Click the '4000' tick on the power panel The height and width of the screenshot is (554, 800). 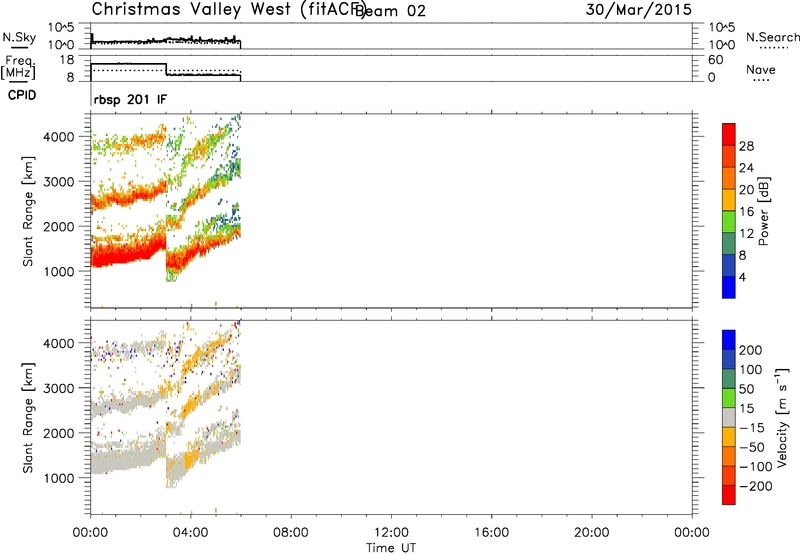point(59,137)
